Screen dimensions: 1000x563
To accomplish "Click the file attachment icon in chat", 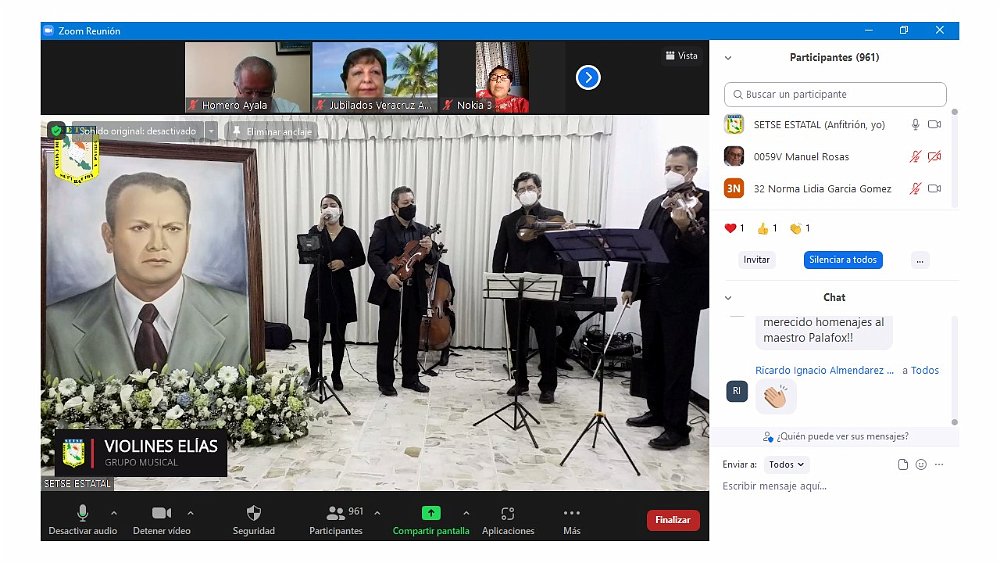I will [x=903, y=465].
